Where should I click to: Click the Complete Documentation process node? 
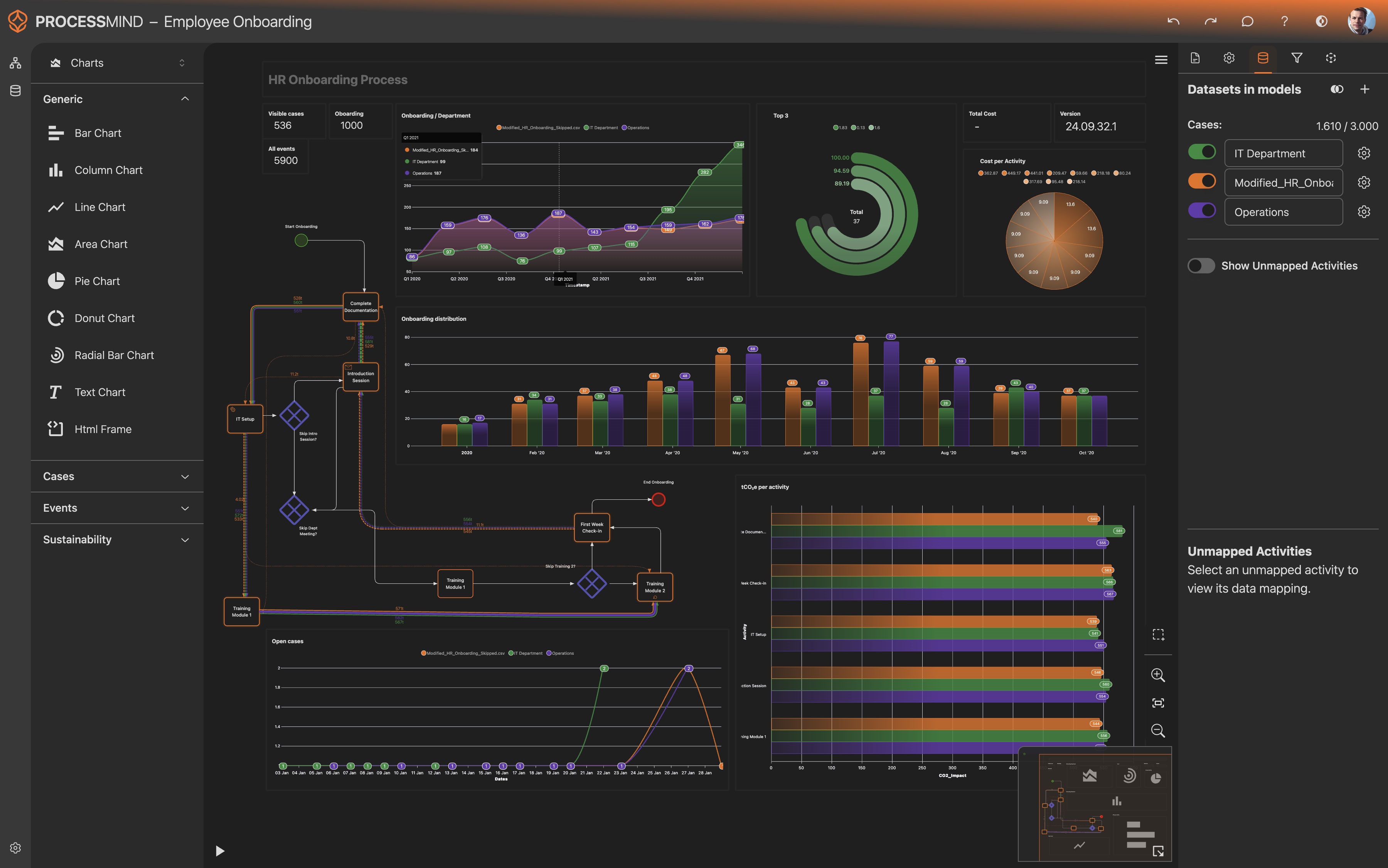[360, 307]
